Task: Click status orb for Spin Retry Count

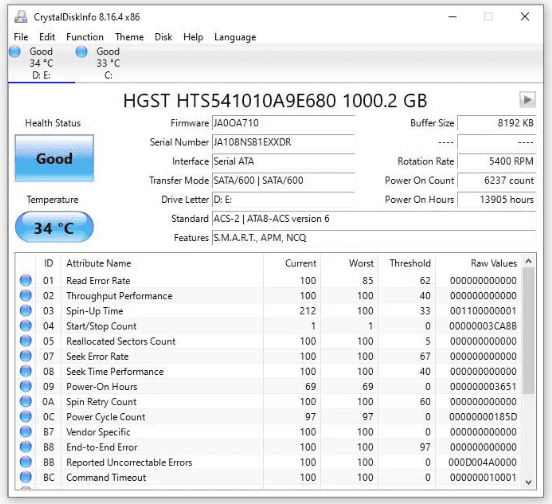Action: coord(26,402)
